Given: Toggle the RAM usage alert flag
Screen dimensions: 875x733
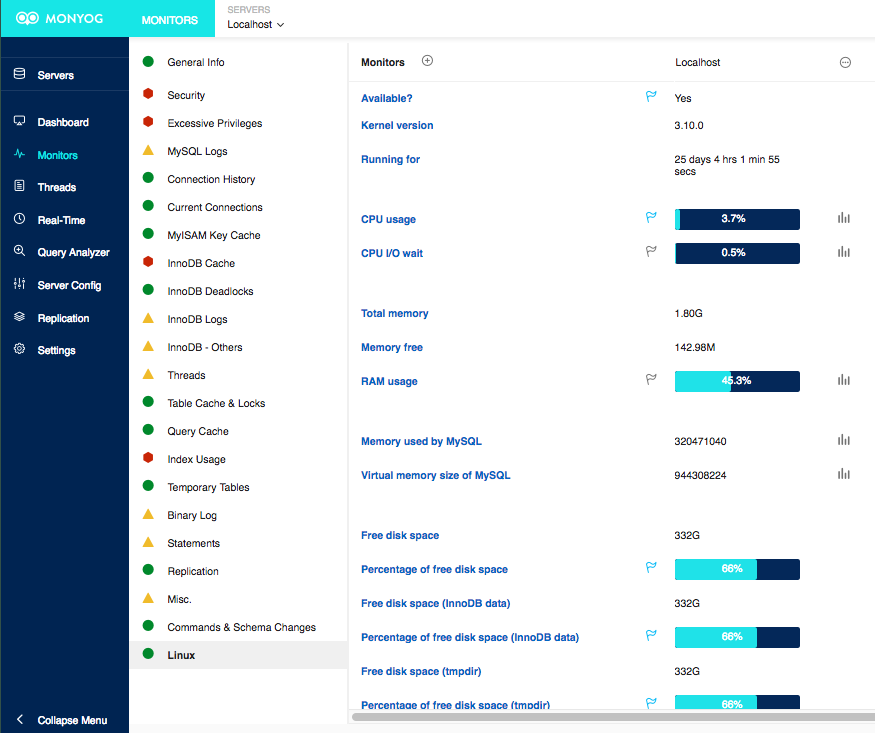Looking at the screenshot, I should coord(651,380).
